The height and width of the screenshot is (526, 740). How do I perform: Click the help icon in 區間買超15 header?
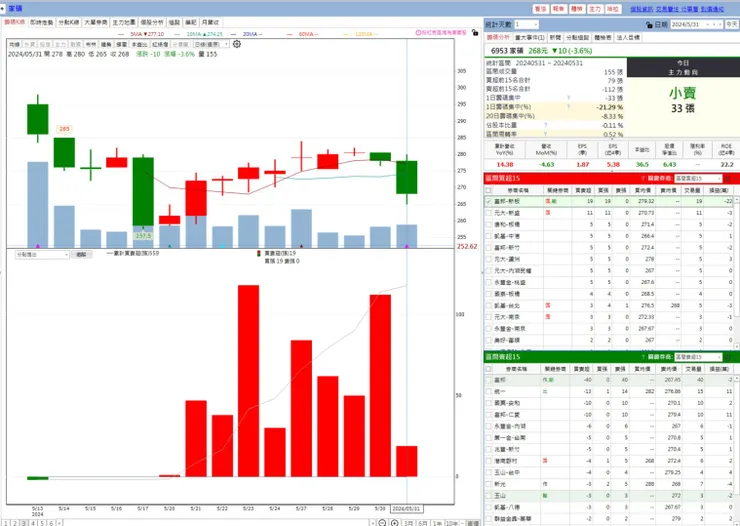[643, 178]
